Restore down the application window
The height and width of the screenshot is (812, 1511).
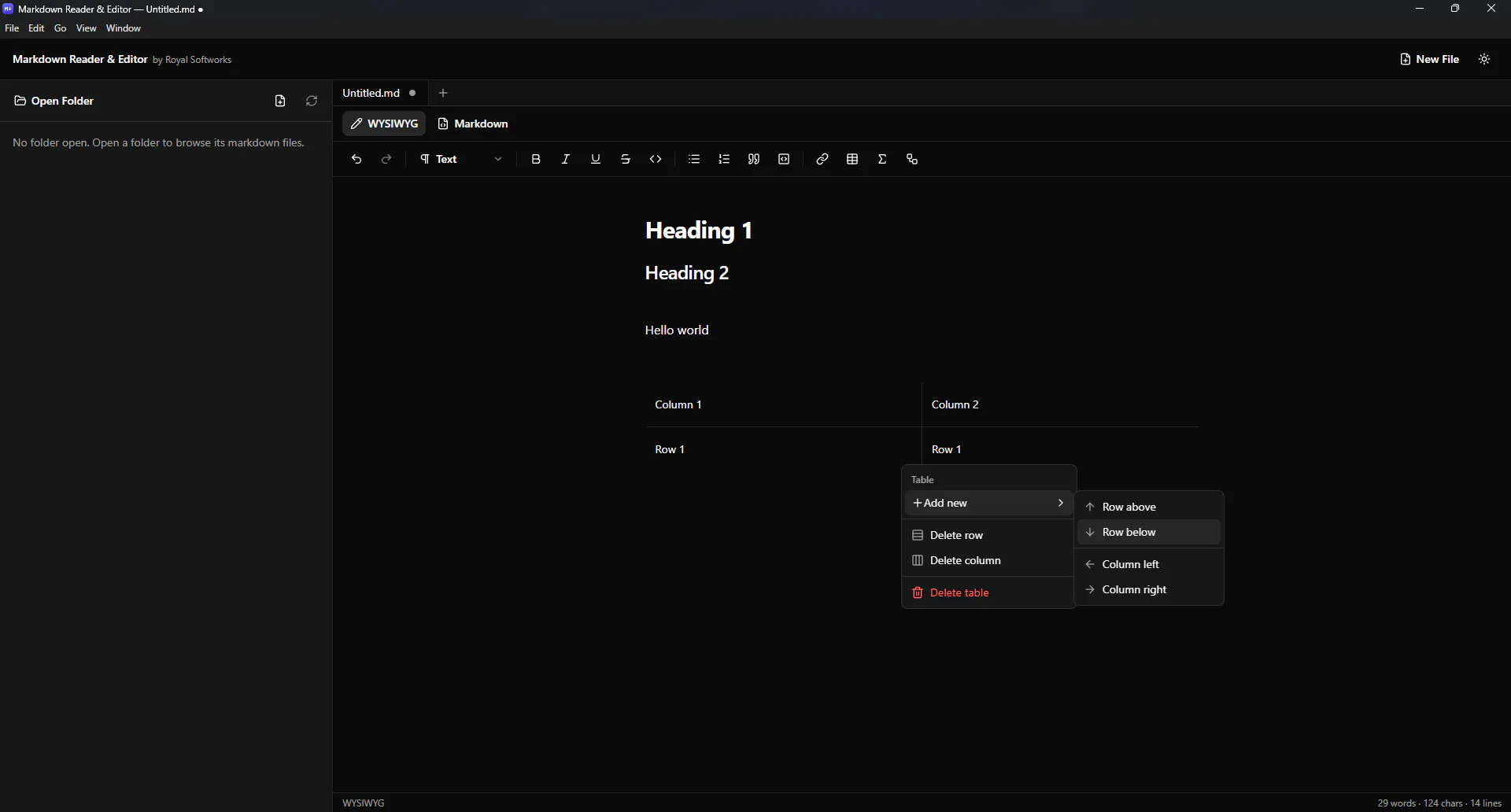pyautogui.click(x=1455, y=9)
